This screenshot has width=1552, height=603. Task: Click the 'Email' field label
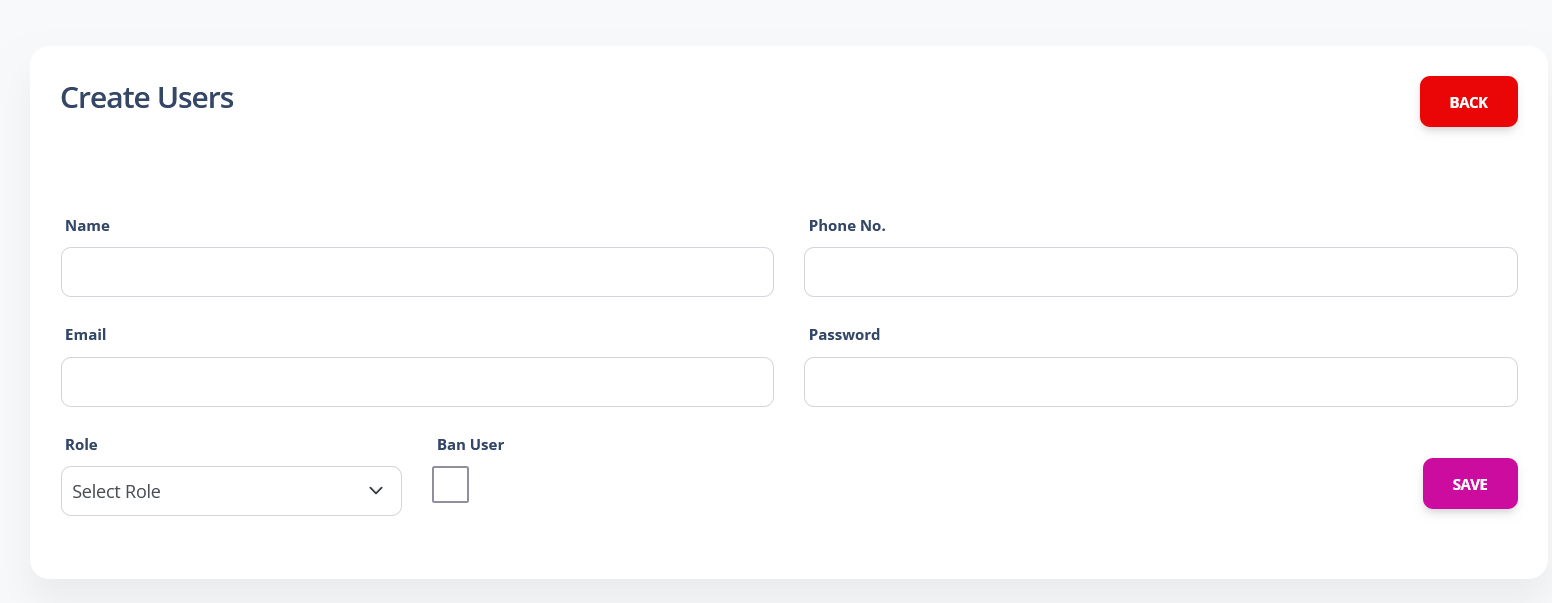(85, 335)
